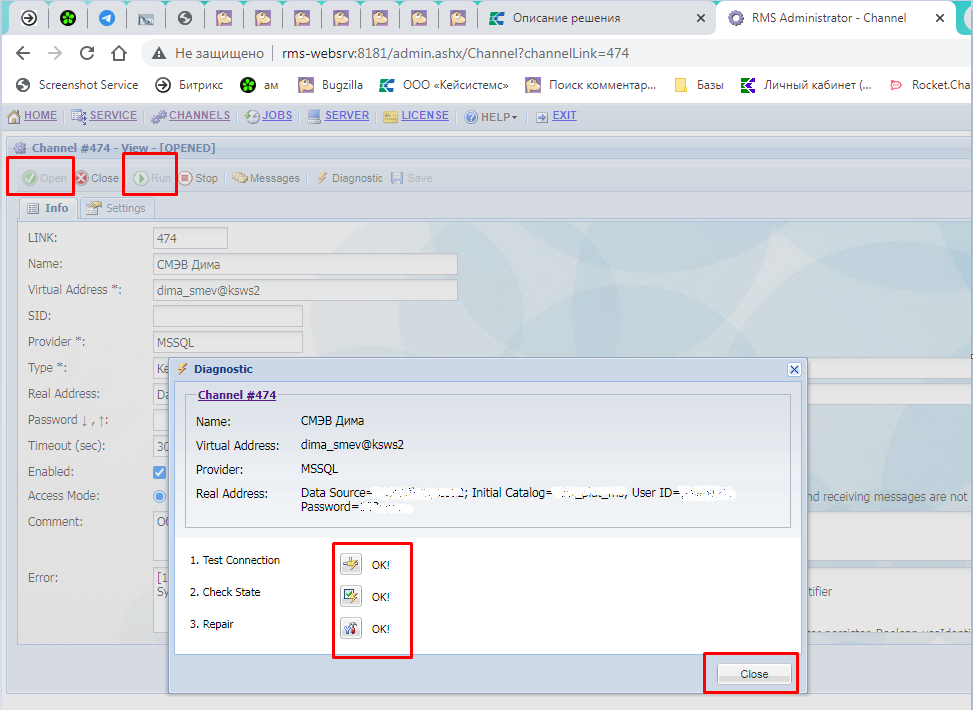Click the Test Connection diagnostic icon
Image resolution: width=973 pixels, height=710 pixels.
coord(351,564)
